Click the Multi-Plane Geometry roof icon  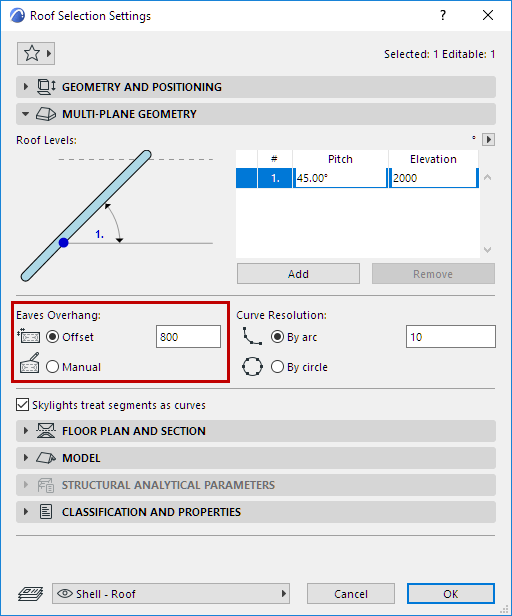pos(46,114)
